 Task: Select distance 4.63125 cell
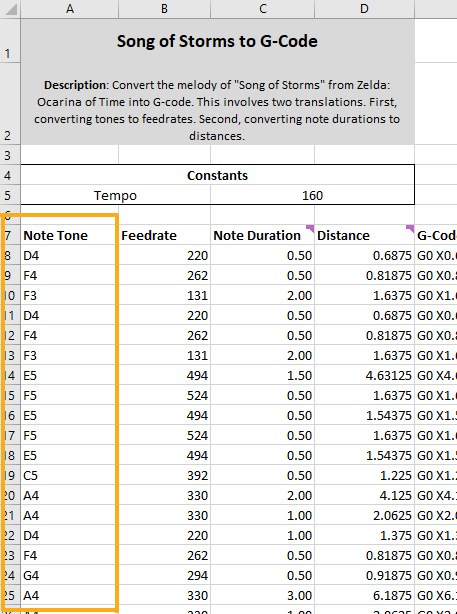pos(364,375)
